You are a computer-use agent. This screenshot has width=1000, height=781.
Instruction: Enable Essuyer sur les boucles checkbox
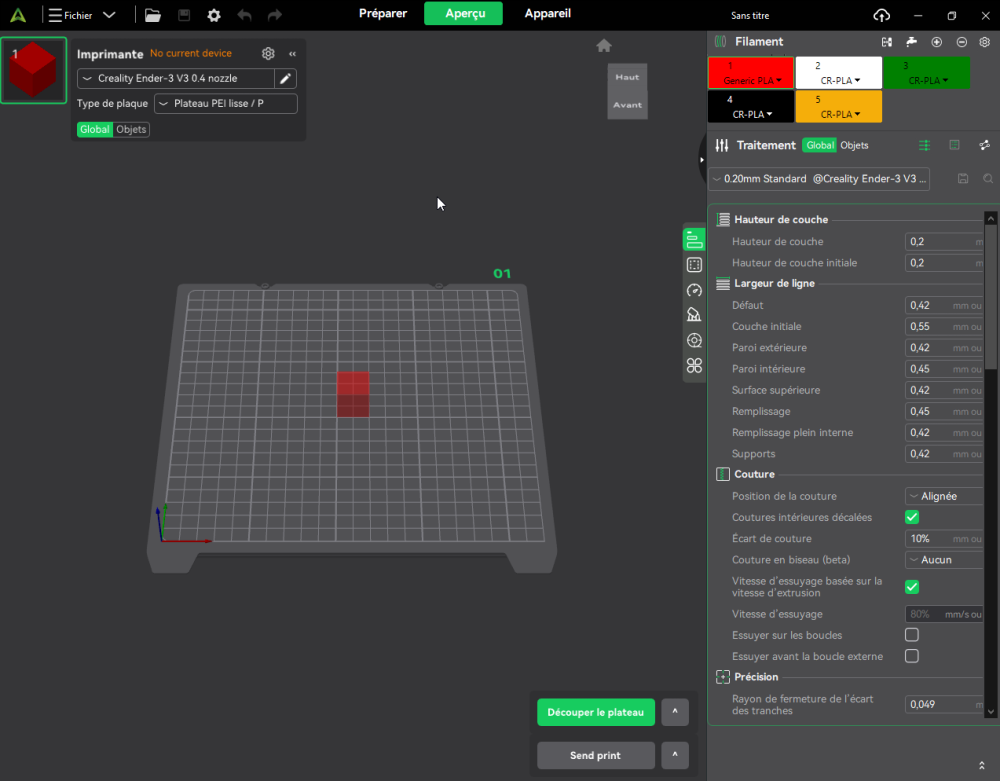(x=912, y=635)
